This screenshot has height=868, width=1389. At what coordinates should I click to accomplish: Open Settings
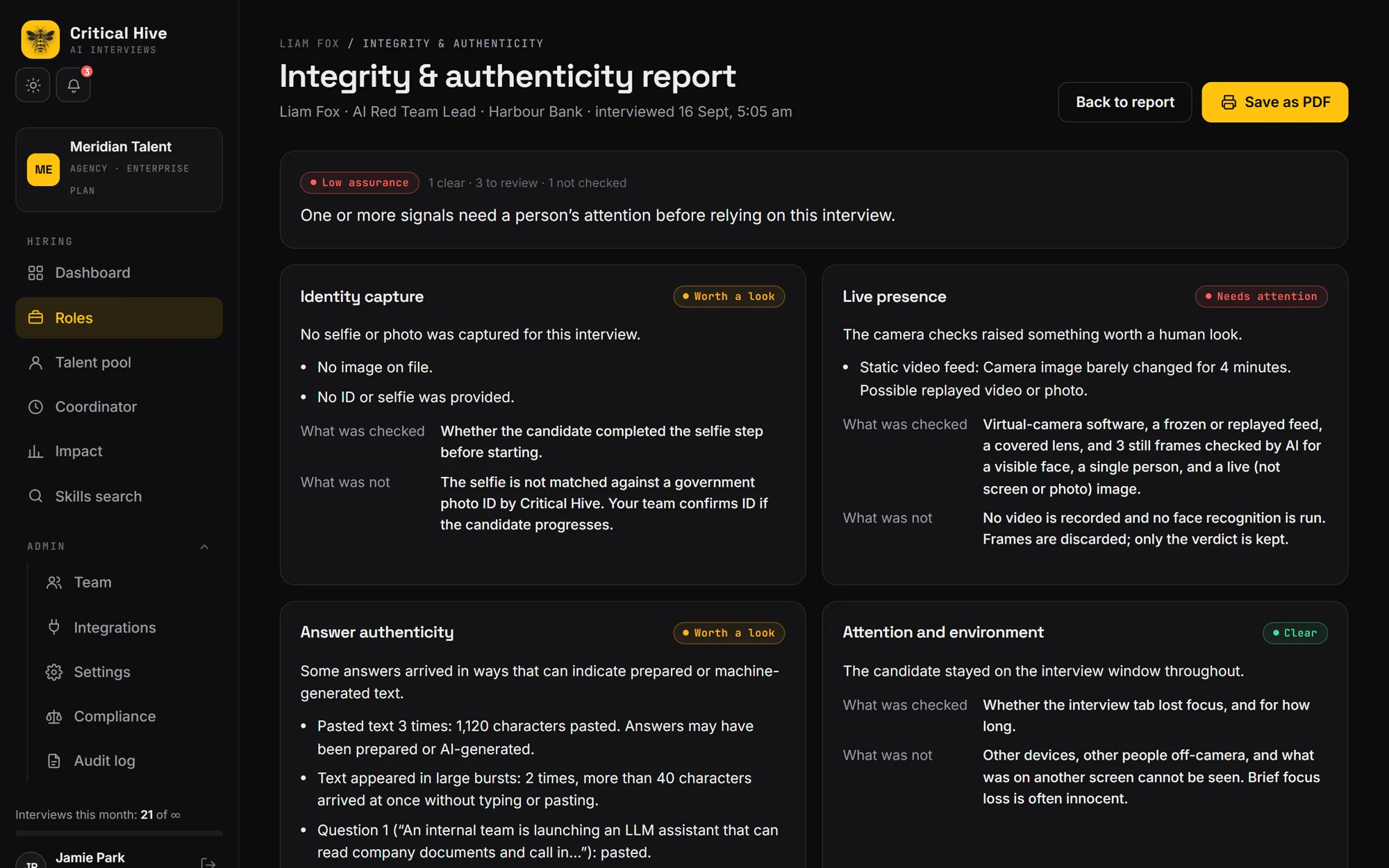[128, 672]
